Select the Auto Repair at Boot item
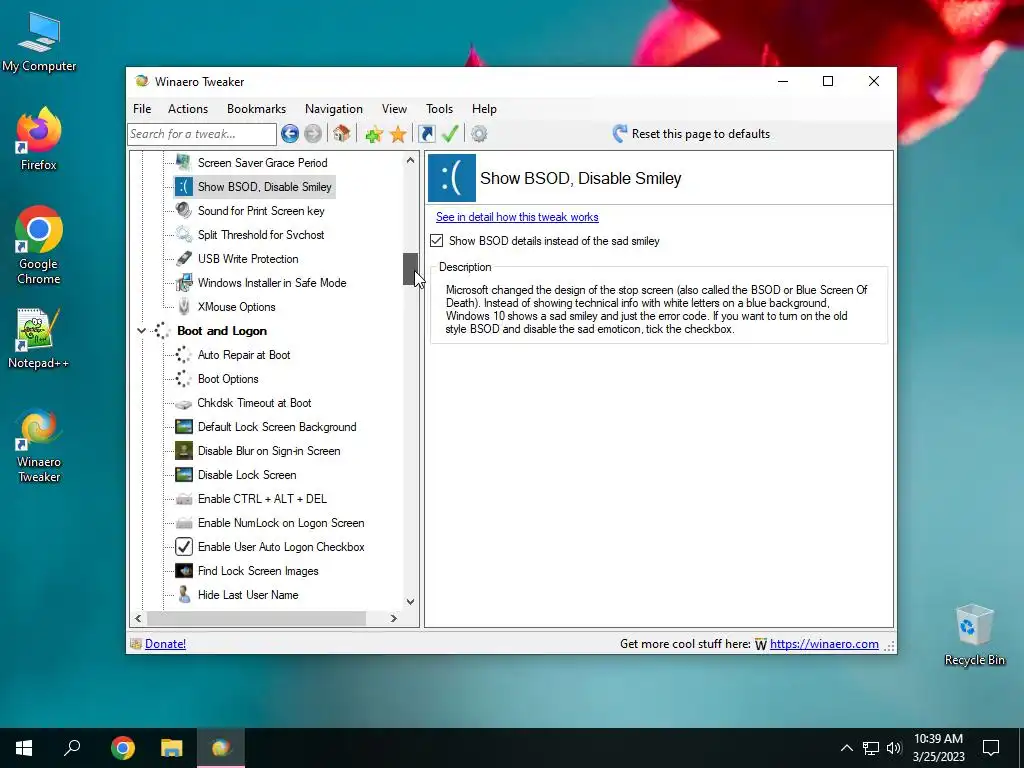The width and height of the screenshot is (1024, 768). (x=244, y=355)
